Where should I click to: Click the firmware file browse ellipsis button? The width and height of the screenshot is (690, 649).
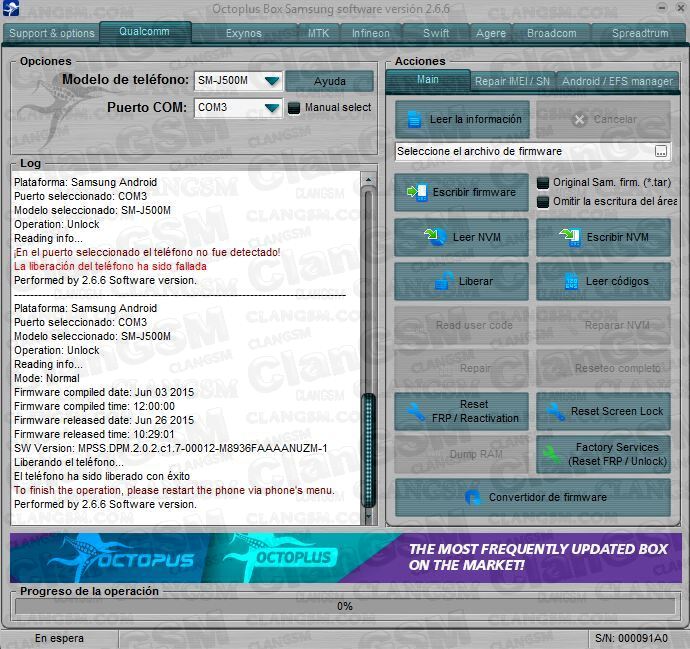coord(661,151)
